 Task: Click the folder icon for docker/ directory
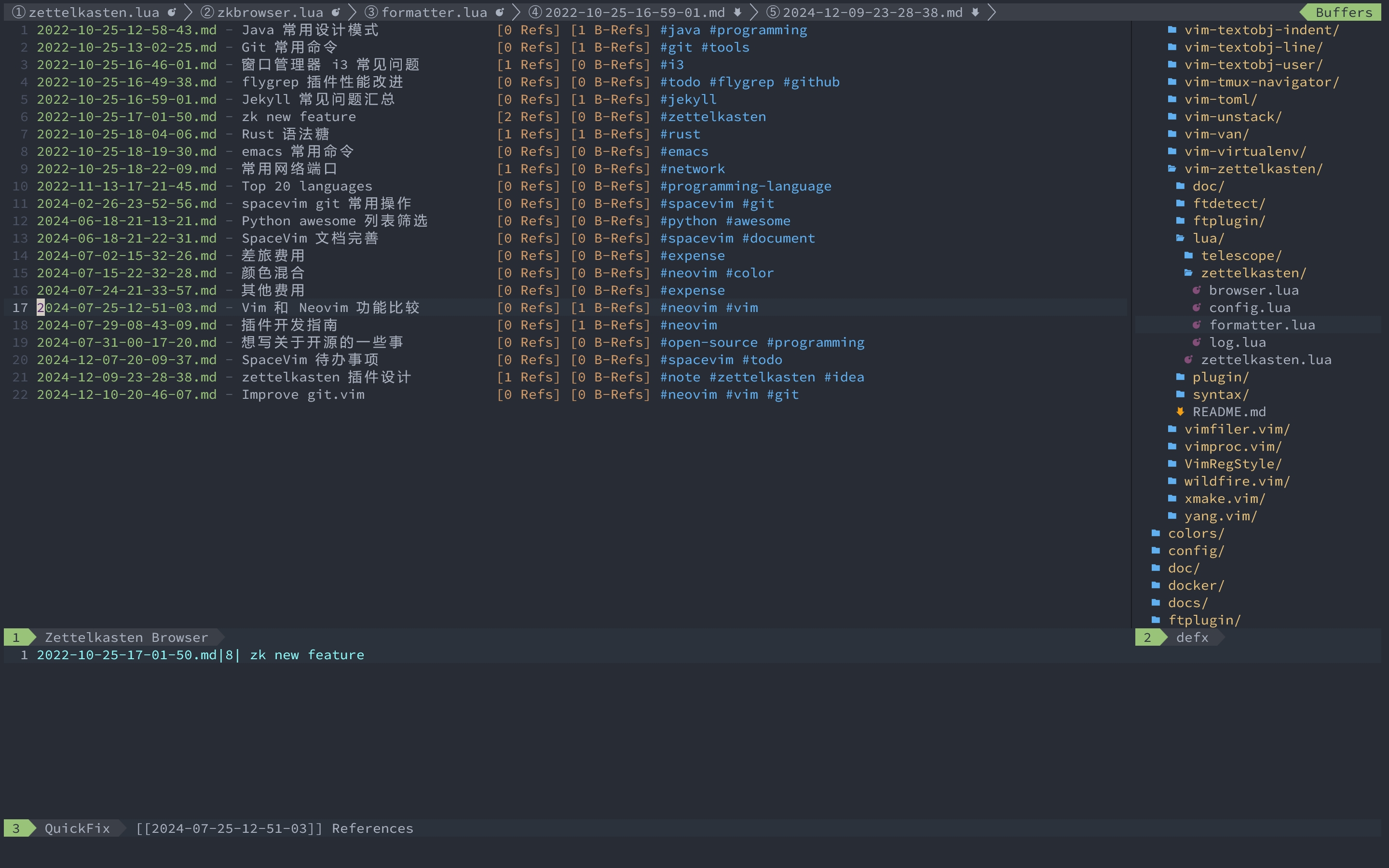point(1156,585)
